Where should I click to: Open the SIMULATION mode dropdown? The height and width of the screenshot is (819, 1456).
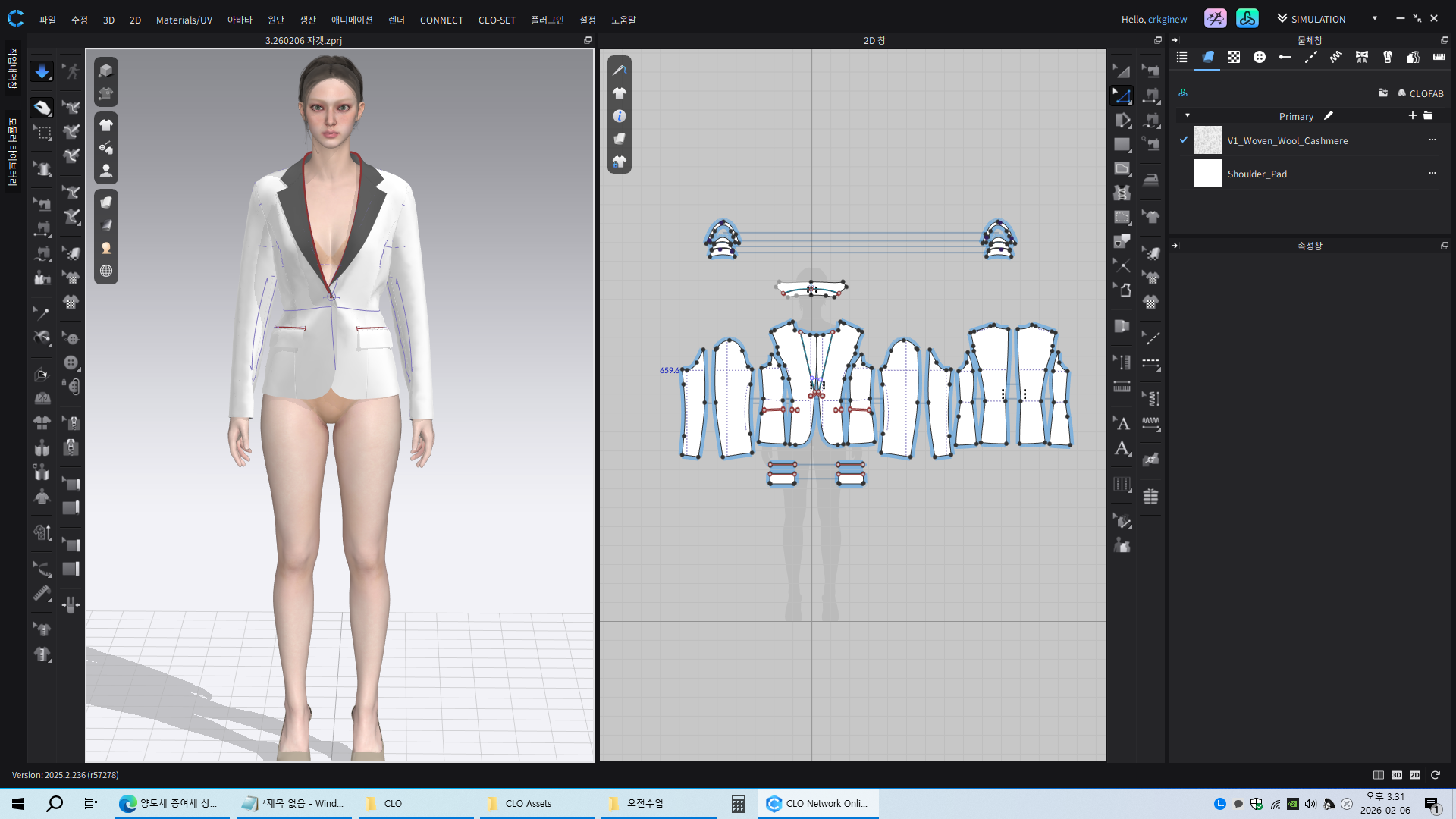coord(1374,19)
